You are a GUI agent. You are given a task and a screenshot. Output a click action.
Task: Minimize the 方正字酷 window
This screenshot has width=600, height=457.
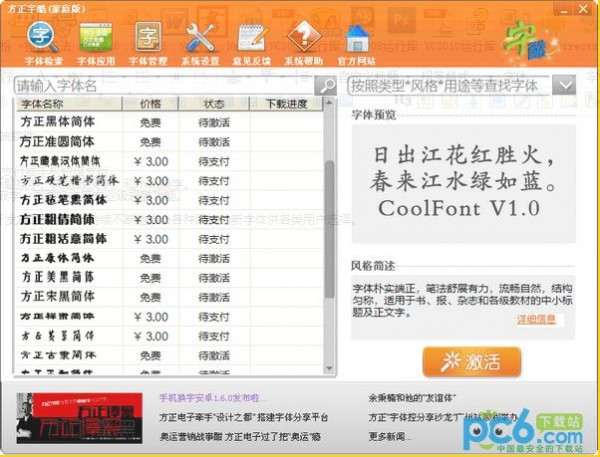[564, 9]
